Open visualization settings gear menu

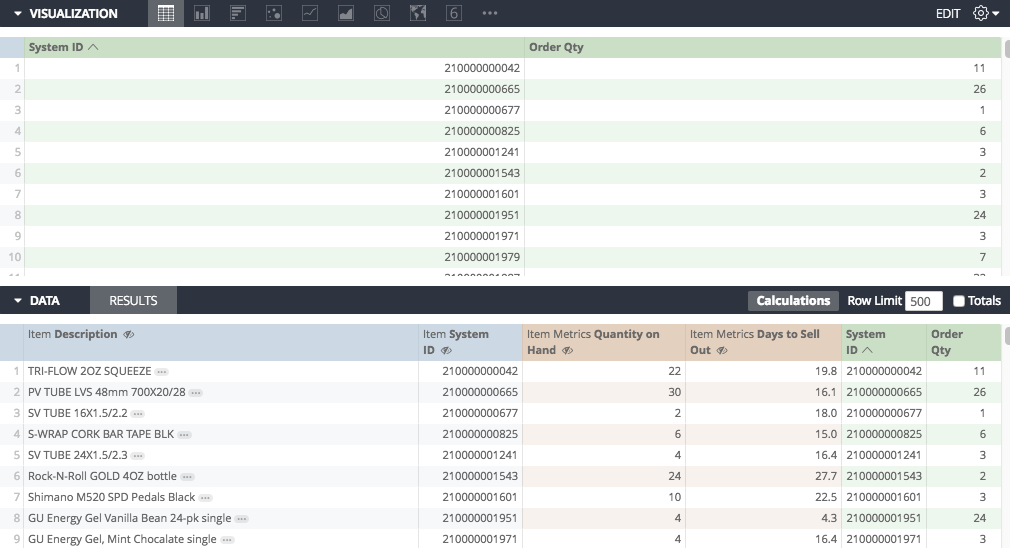click(986, 13)
